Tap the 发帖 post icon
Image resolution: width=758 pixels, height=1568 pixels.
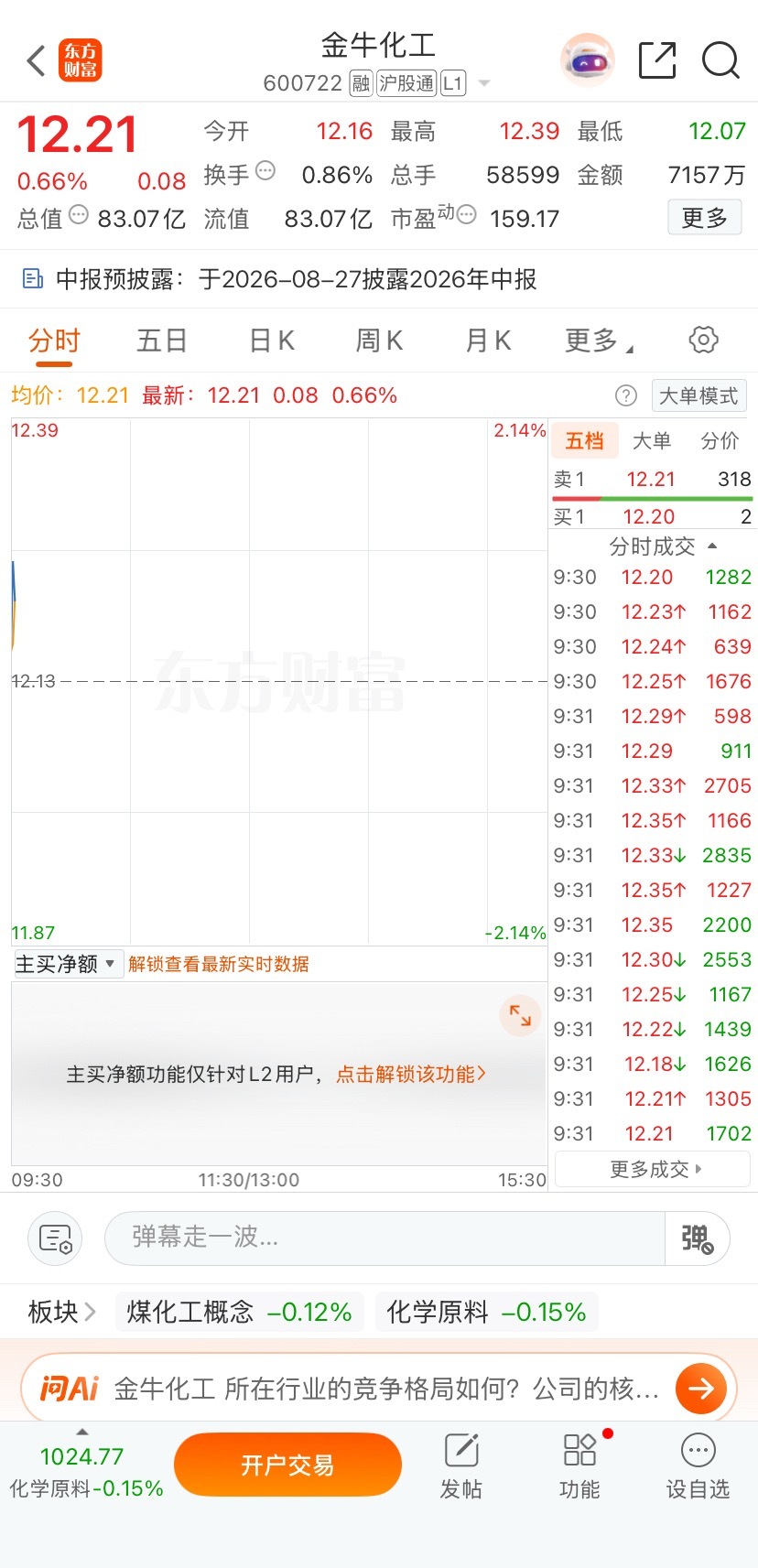tap(461, 1466)
